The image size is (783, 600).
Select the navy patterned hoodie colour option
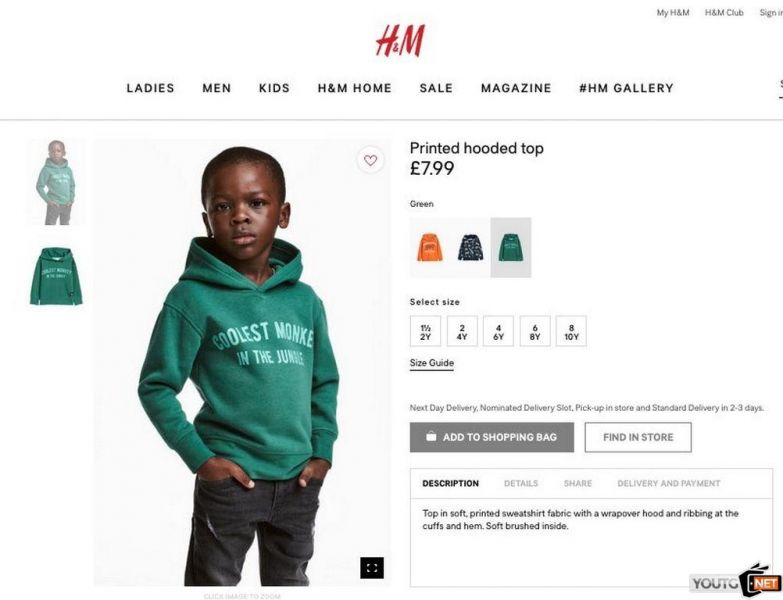(470, 248)
